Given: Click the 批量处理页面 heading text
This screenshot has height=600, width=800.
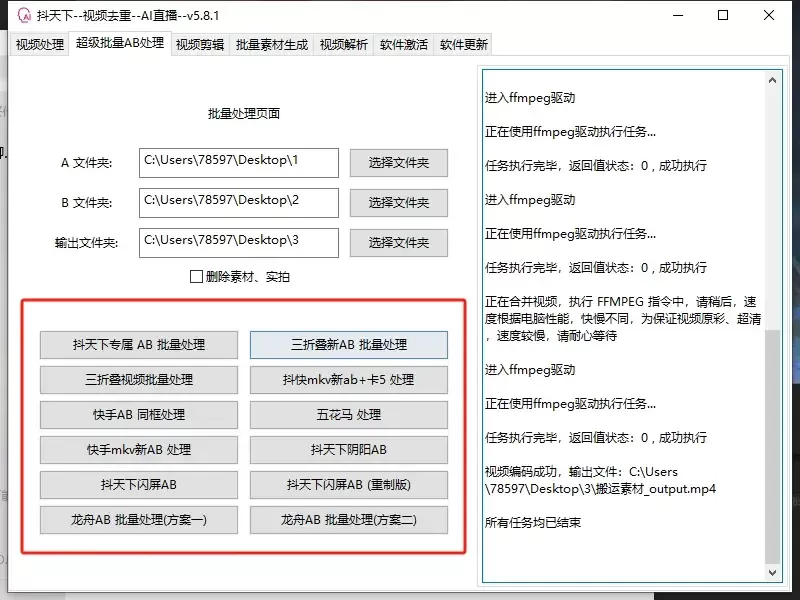Looking at the screenshot, I should coord(244,113).
